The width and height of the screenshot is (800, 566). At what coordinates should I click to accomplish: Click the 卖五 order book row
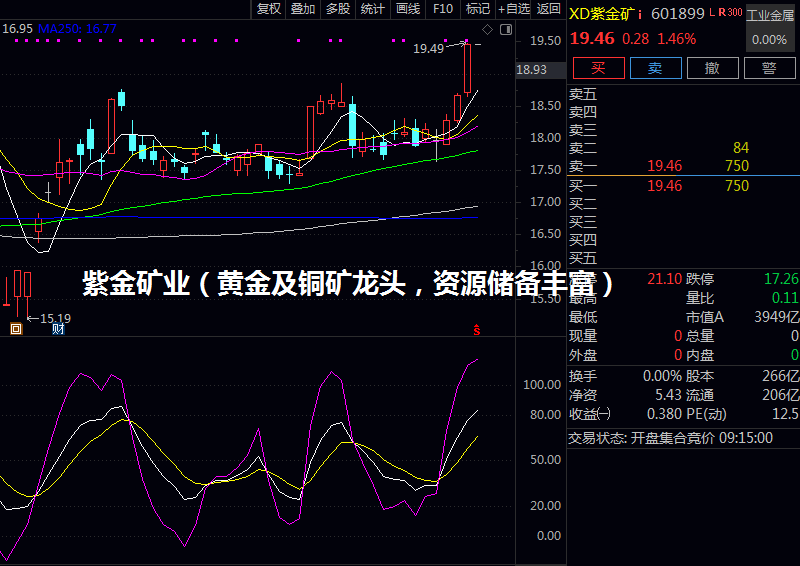click(684, 94)
